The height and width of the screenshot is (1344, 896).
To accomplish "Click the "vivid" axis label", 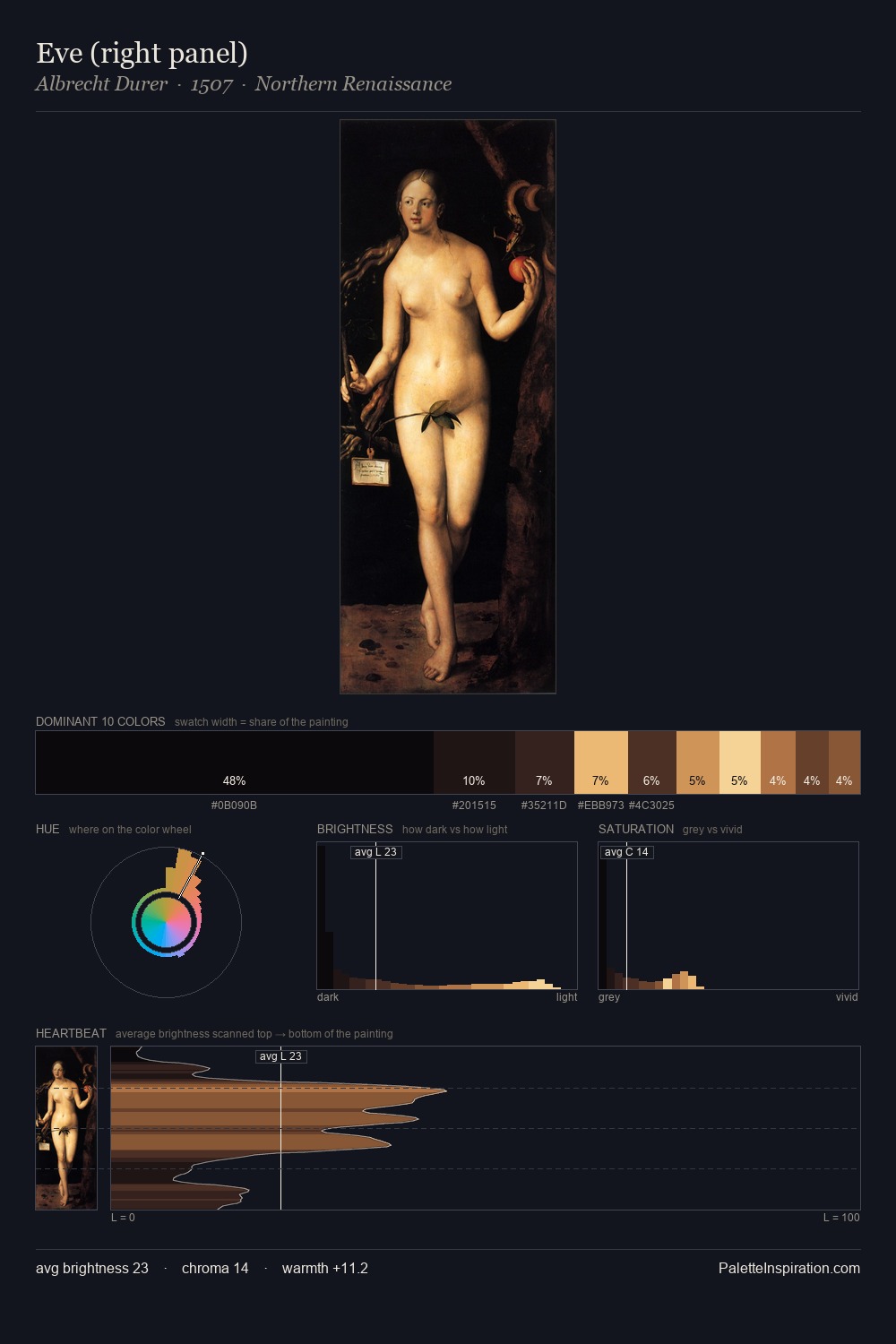I will [847, 997].
